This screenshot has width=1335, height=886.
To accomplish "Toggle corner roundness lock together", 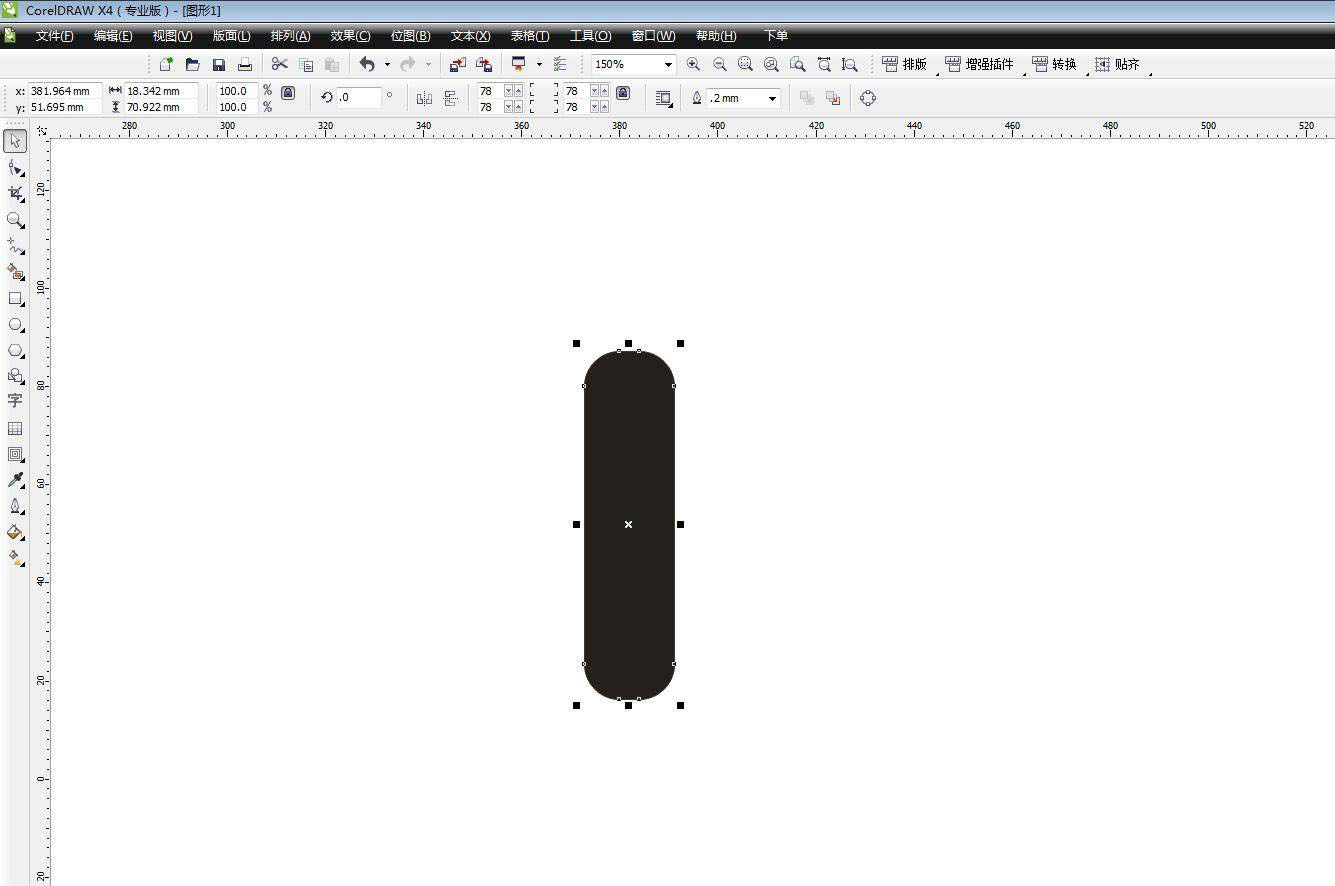I will pyautogui.click(x=623, y=93).
